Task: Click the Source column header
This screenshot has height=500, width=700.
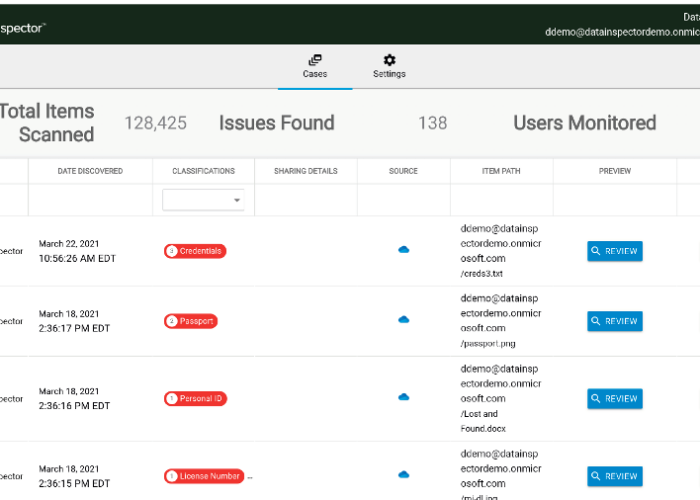Action: pos(403,171)
